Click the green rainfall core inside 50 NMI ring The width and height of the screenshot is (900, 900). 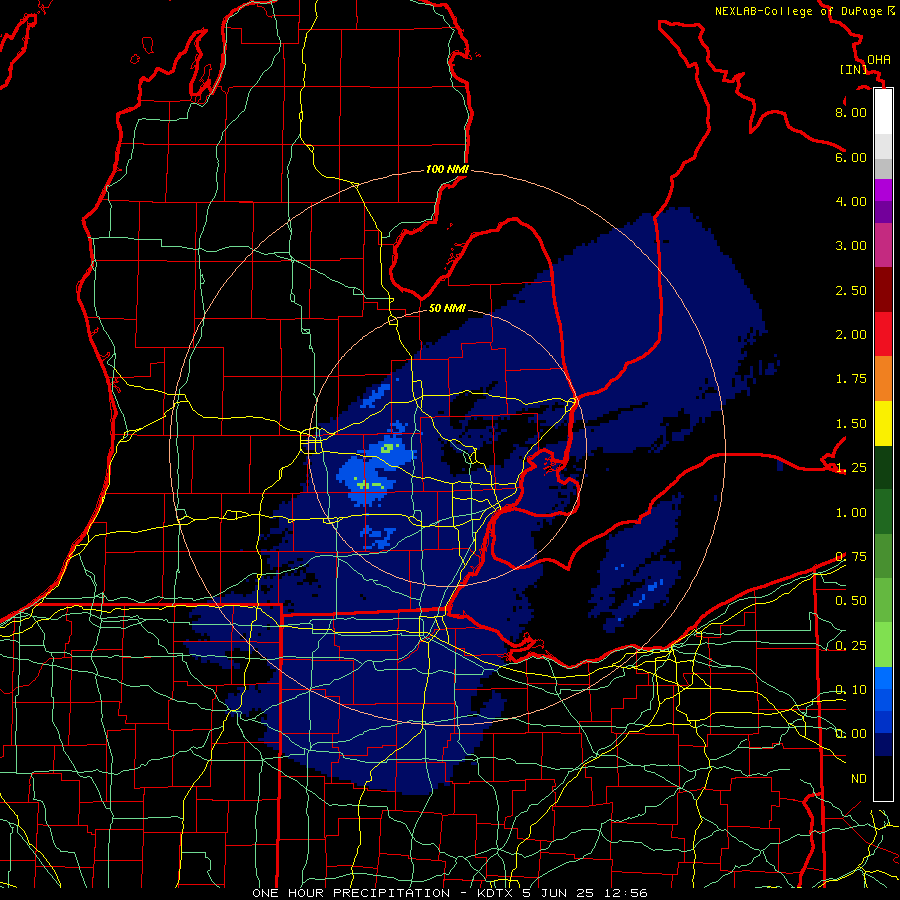click(389, 448)
